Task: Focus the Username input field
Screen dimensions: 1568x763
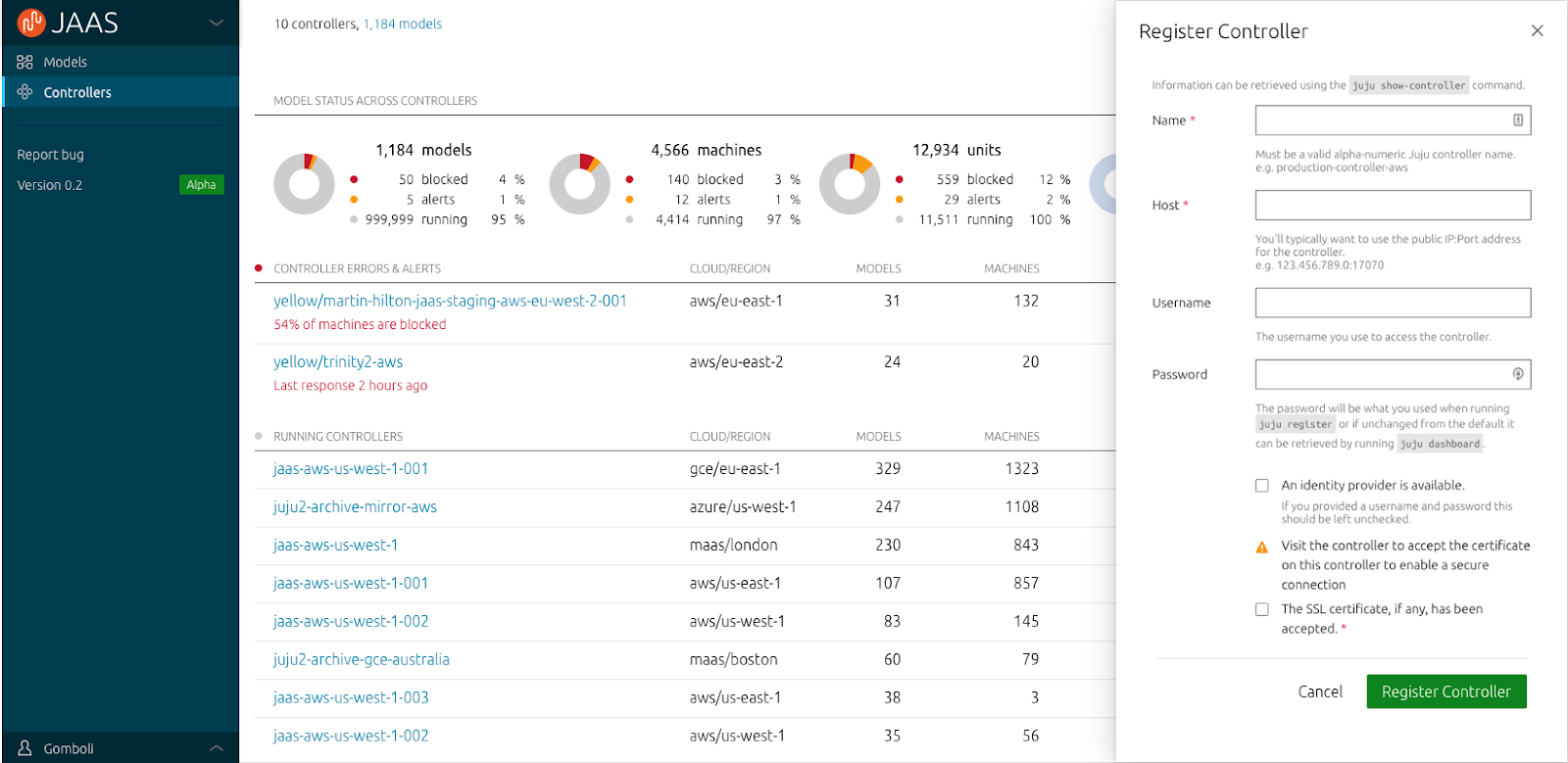Action: click(x=1393, y=303)
